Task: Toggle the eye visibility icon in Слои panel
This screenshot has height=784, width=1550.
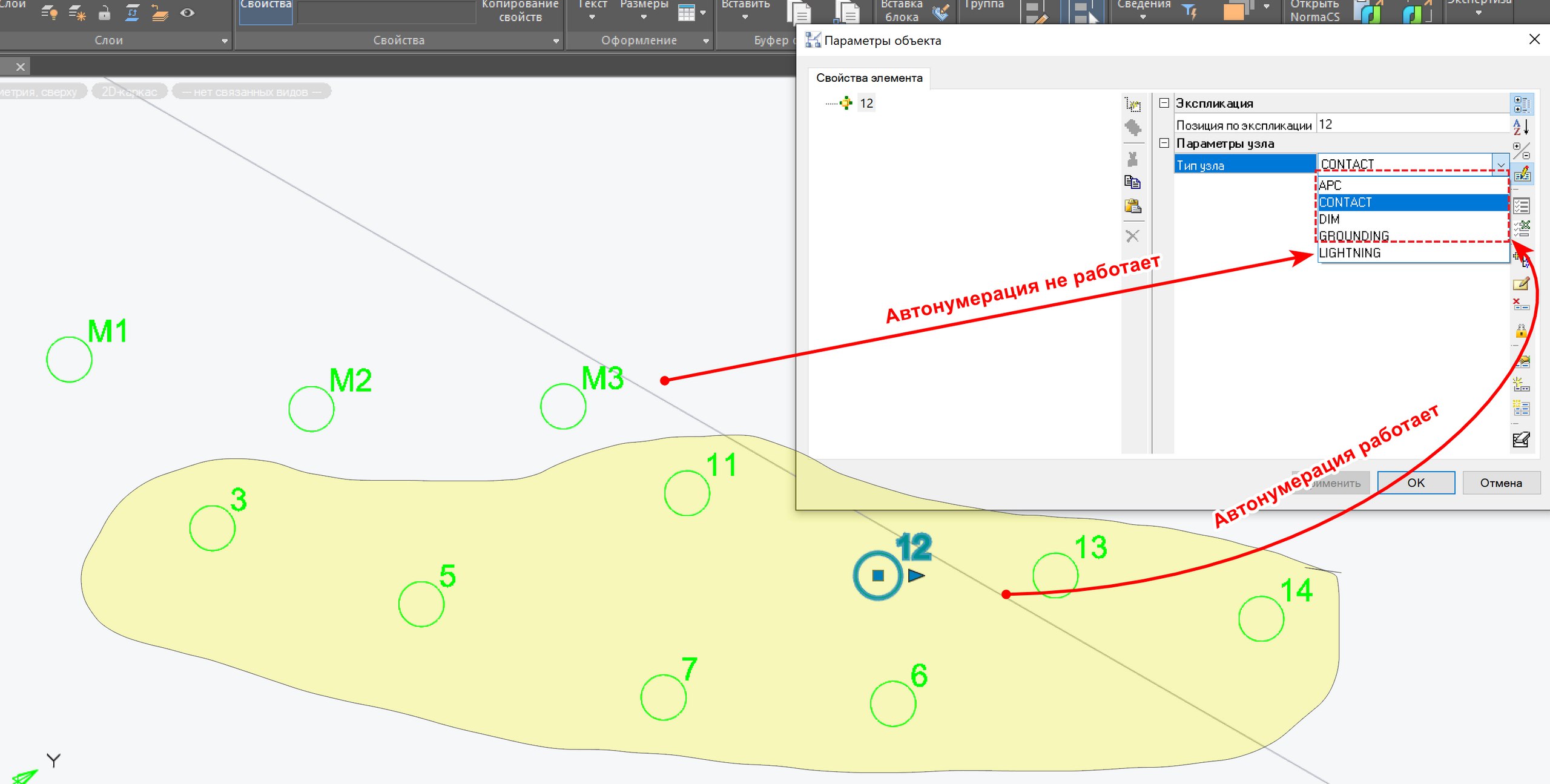Action: click(x=188, y=13)
